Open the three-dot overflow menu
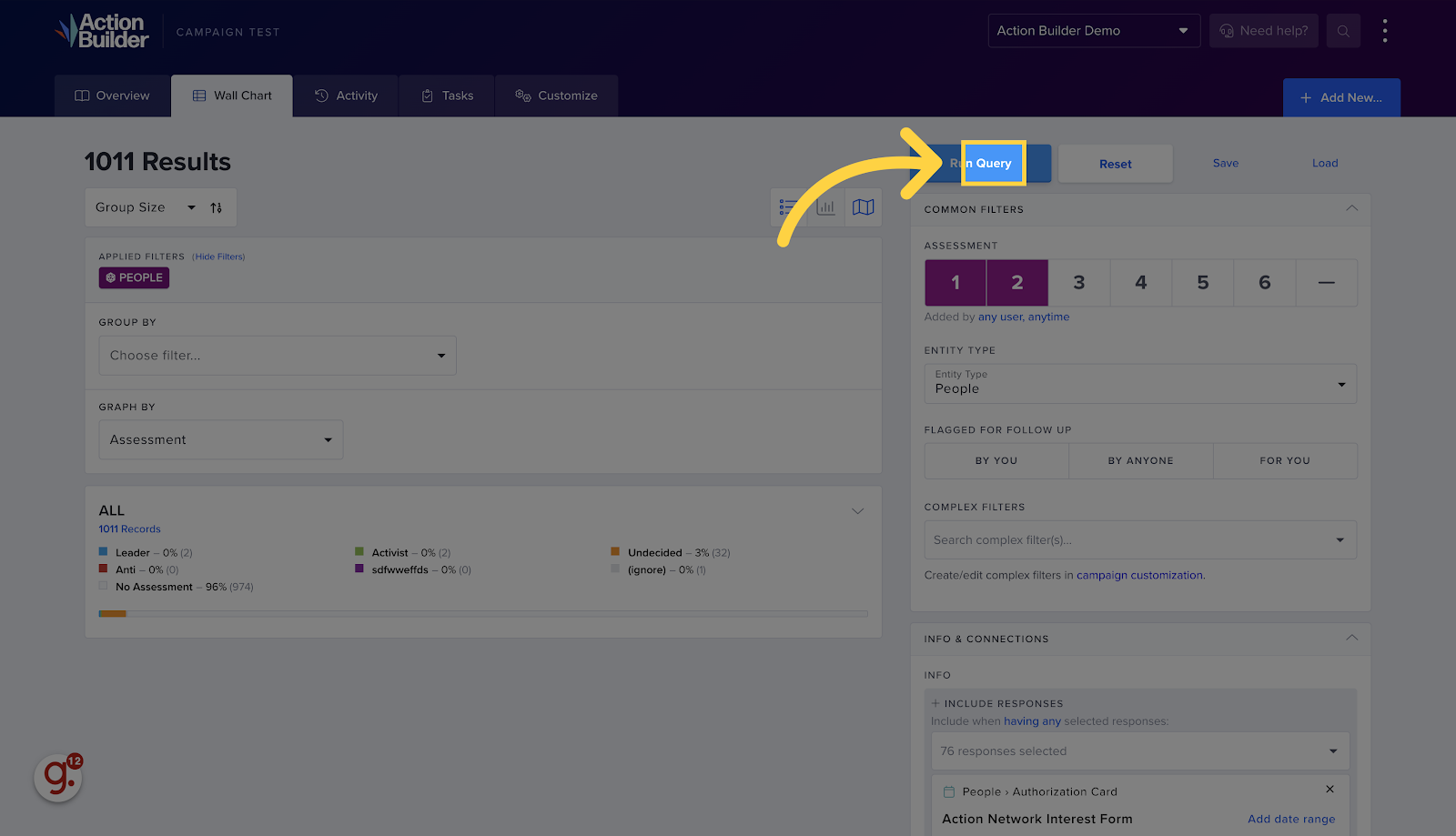The width and height of the screenshot is (1456, 836). [x=1385, y=30]
